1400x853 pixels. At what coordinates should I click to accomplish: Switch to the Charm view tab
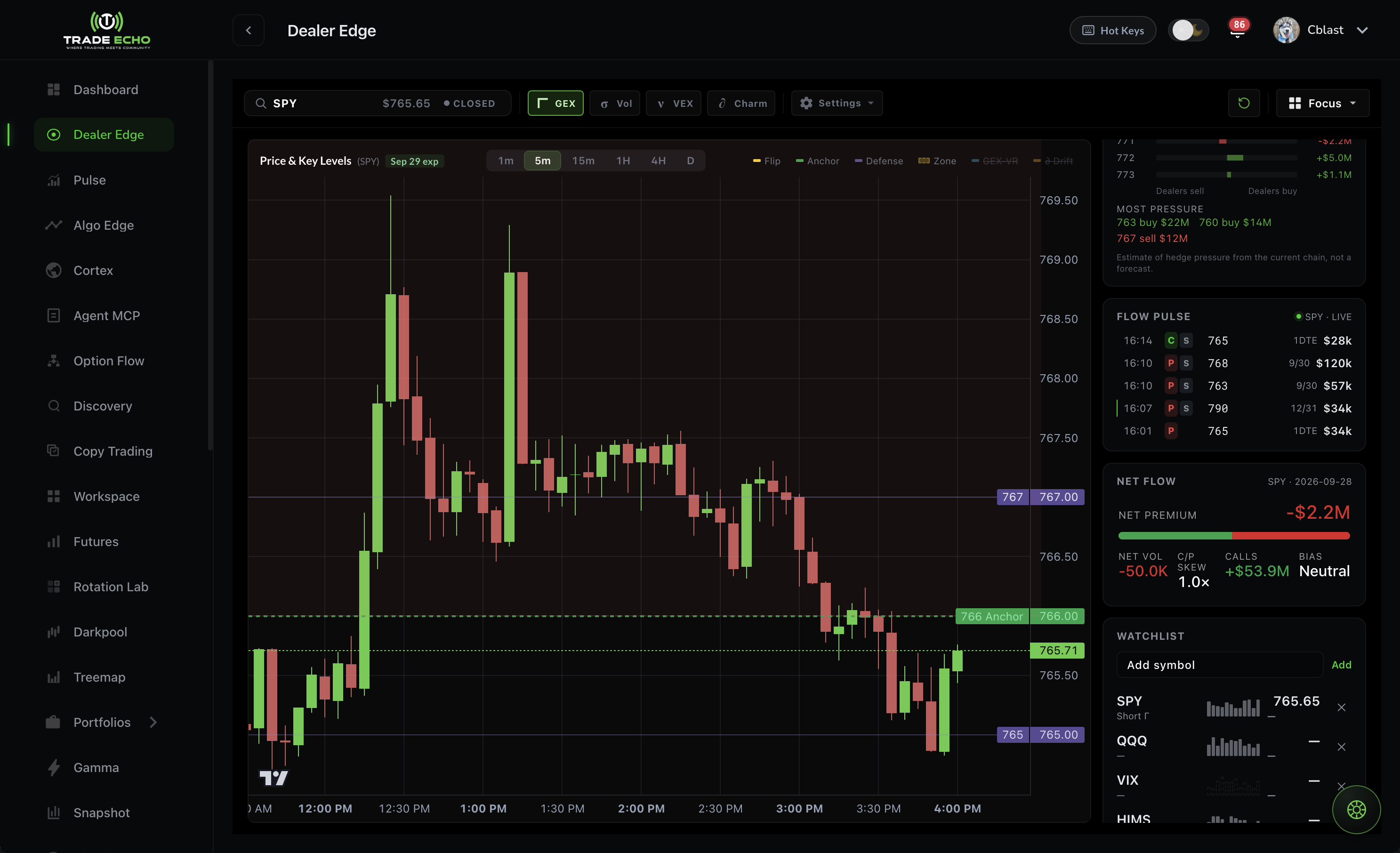pos(741,104)
